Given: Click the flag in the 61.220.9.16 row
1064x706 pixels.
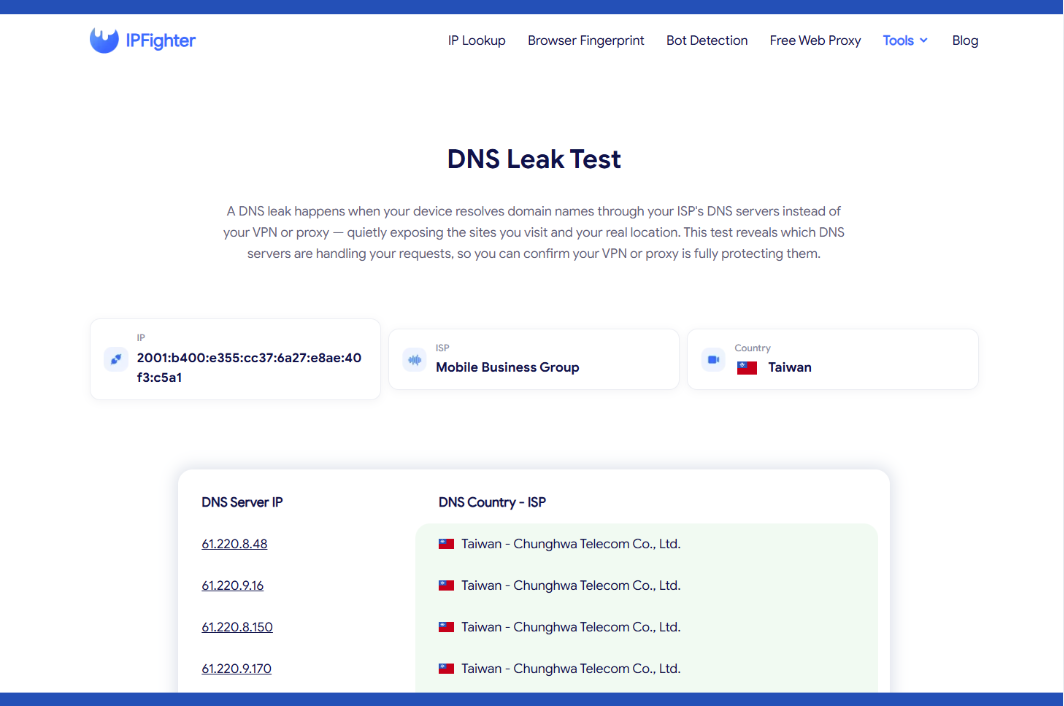Looking at the screenshot, I should click(x=446, y=585).
